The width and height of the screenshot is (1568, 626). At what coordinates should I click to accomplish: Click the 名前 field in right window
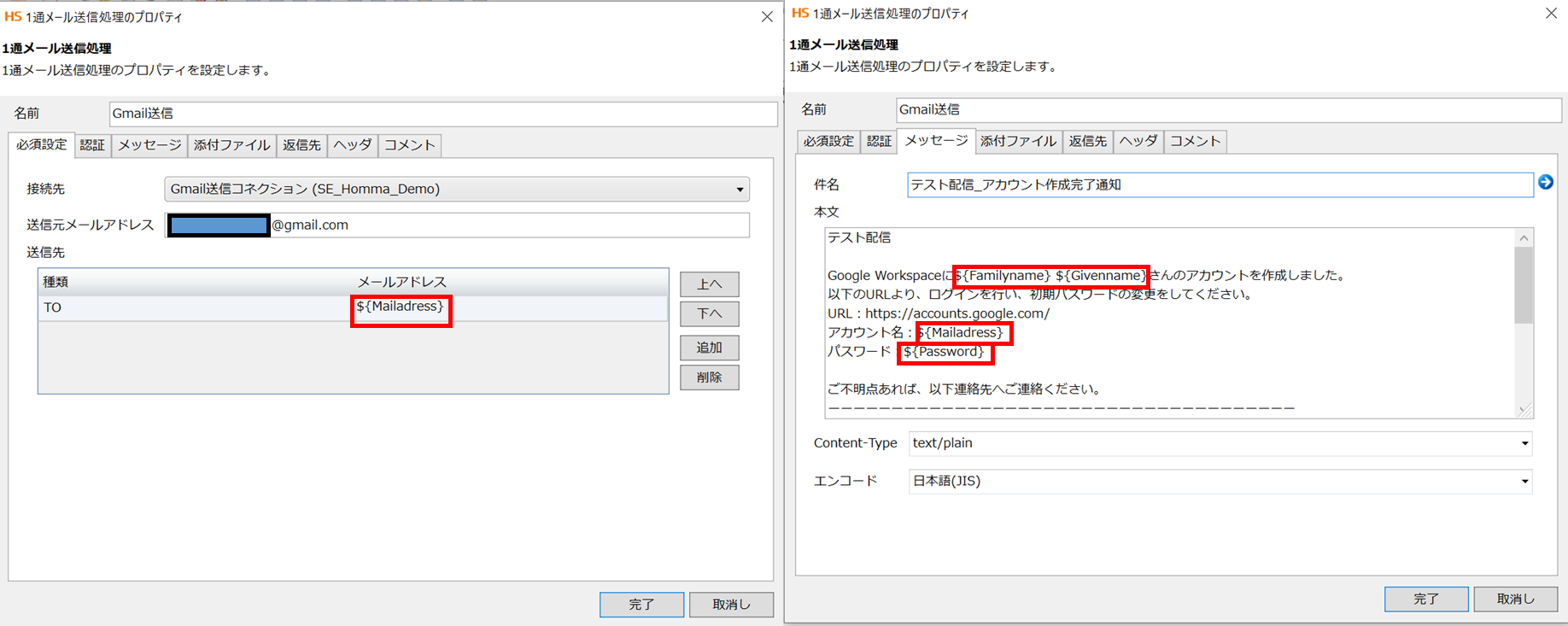[1229, 110]
